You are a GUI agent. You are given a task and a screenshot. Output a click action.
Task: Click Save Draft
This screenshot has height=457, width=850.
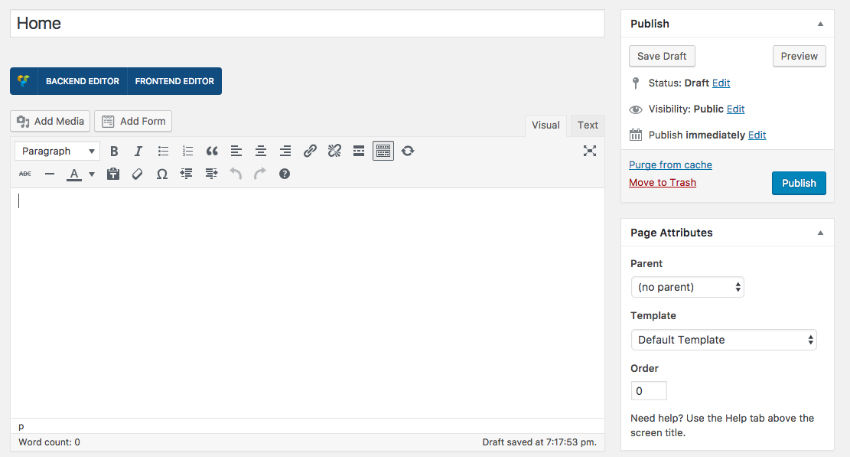pos(662,56)
